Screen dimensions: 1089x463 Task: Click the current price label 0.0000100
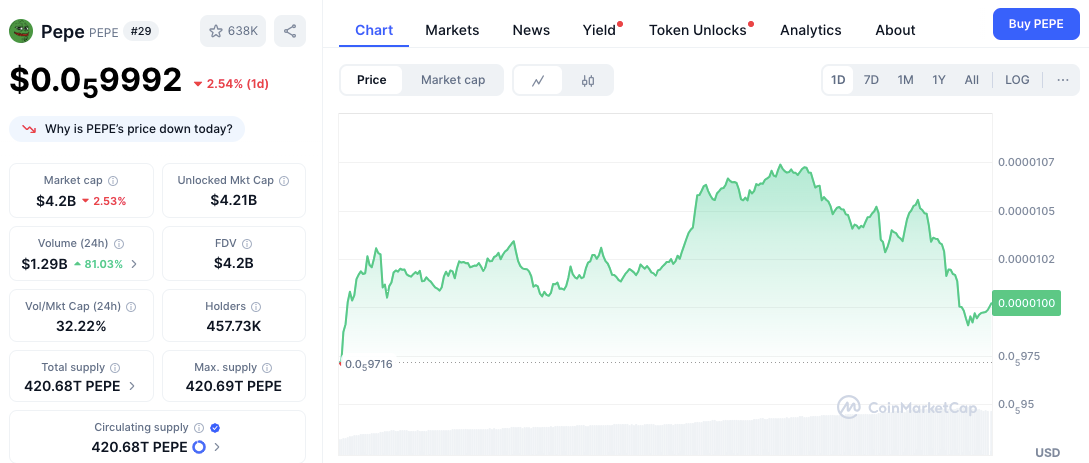1025,303
